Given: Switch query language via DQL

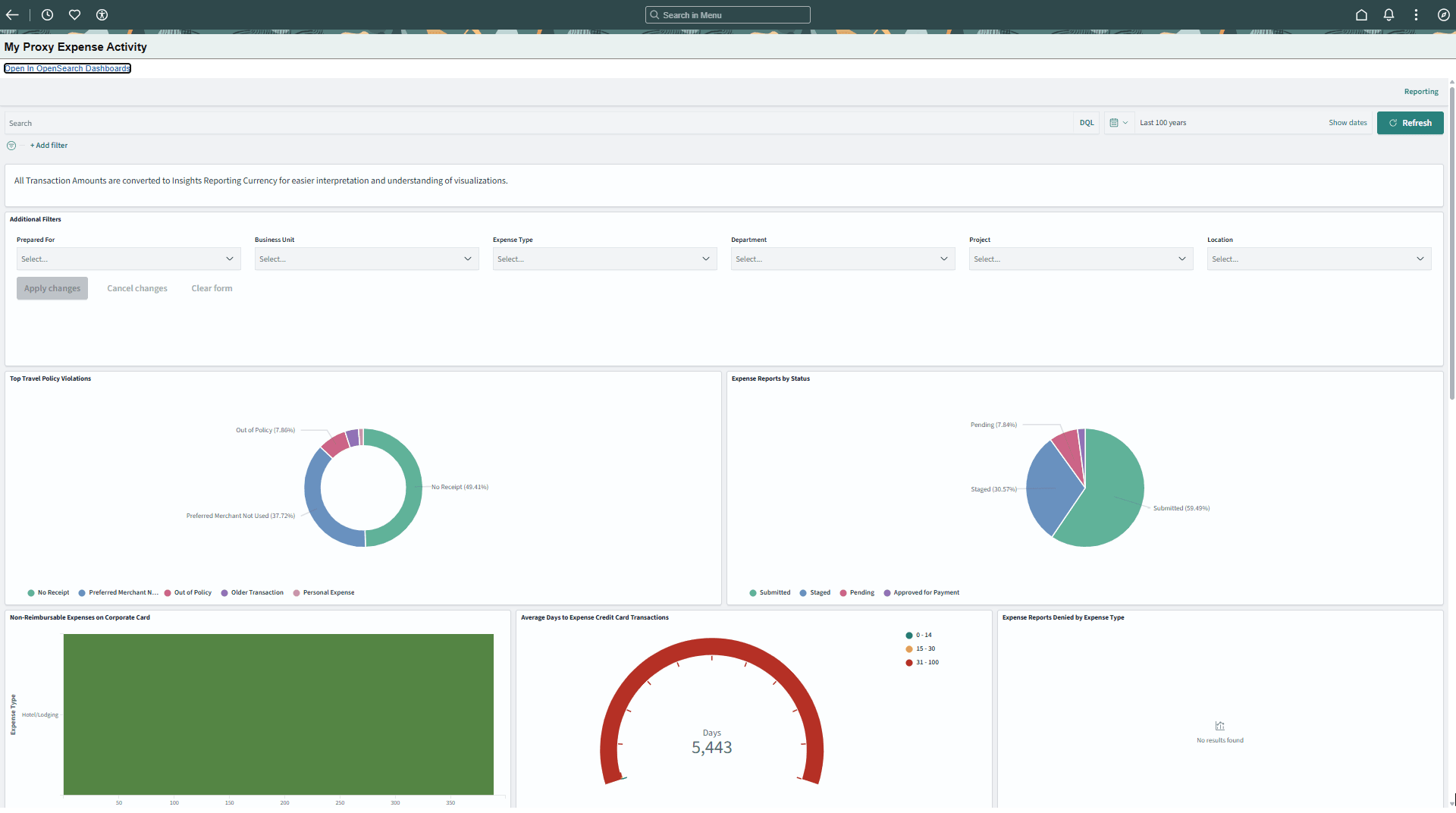Looking at the screenshot, I should (1087, 123).
